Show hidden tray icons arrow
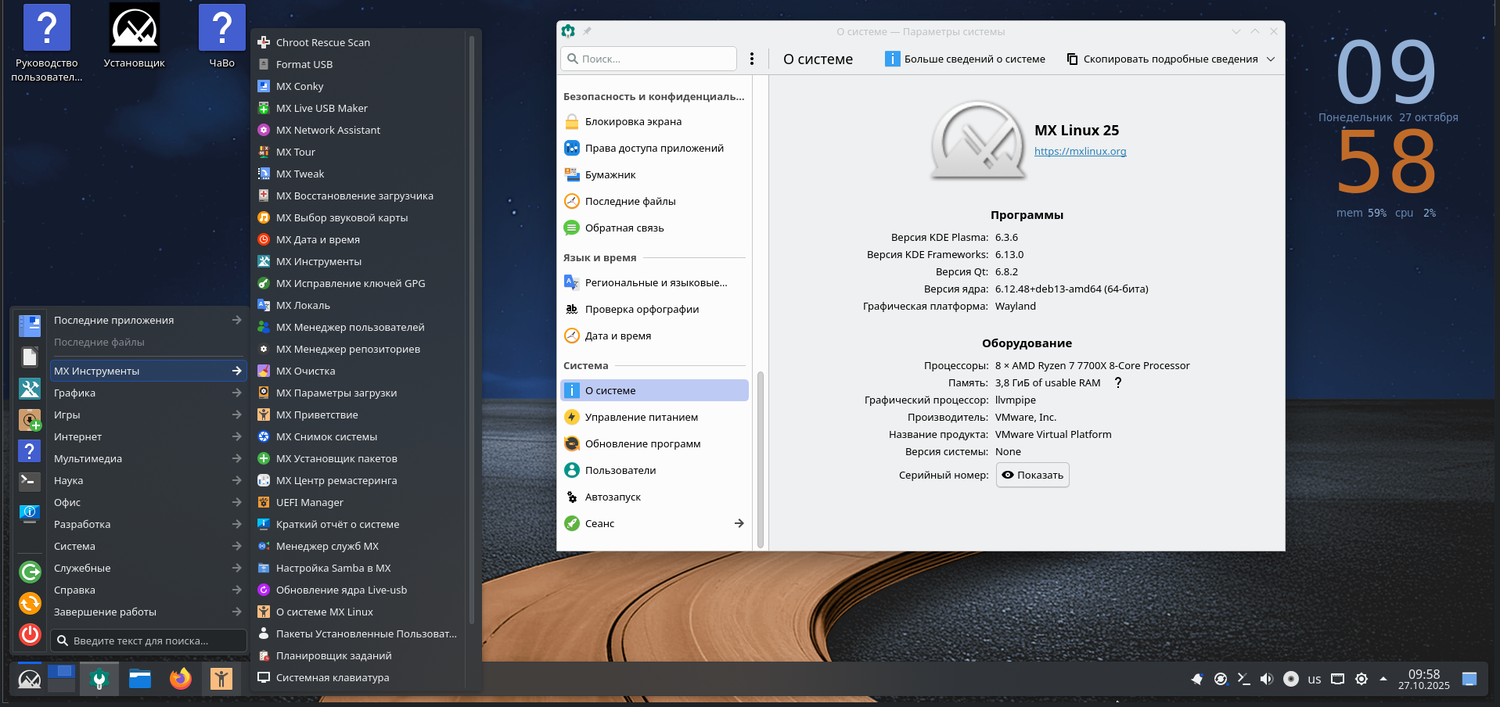Image resolution: width=1500 pixels, height=707 pixels. (1383, 679)
